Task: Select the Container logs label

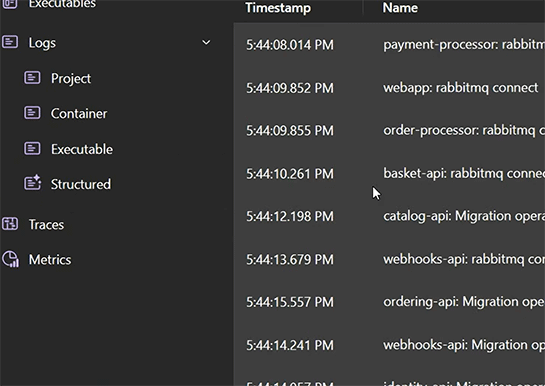Action: pyautogui.click(x=79, y=113)
